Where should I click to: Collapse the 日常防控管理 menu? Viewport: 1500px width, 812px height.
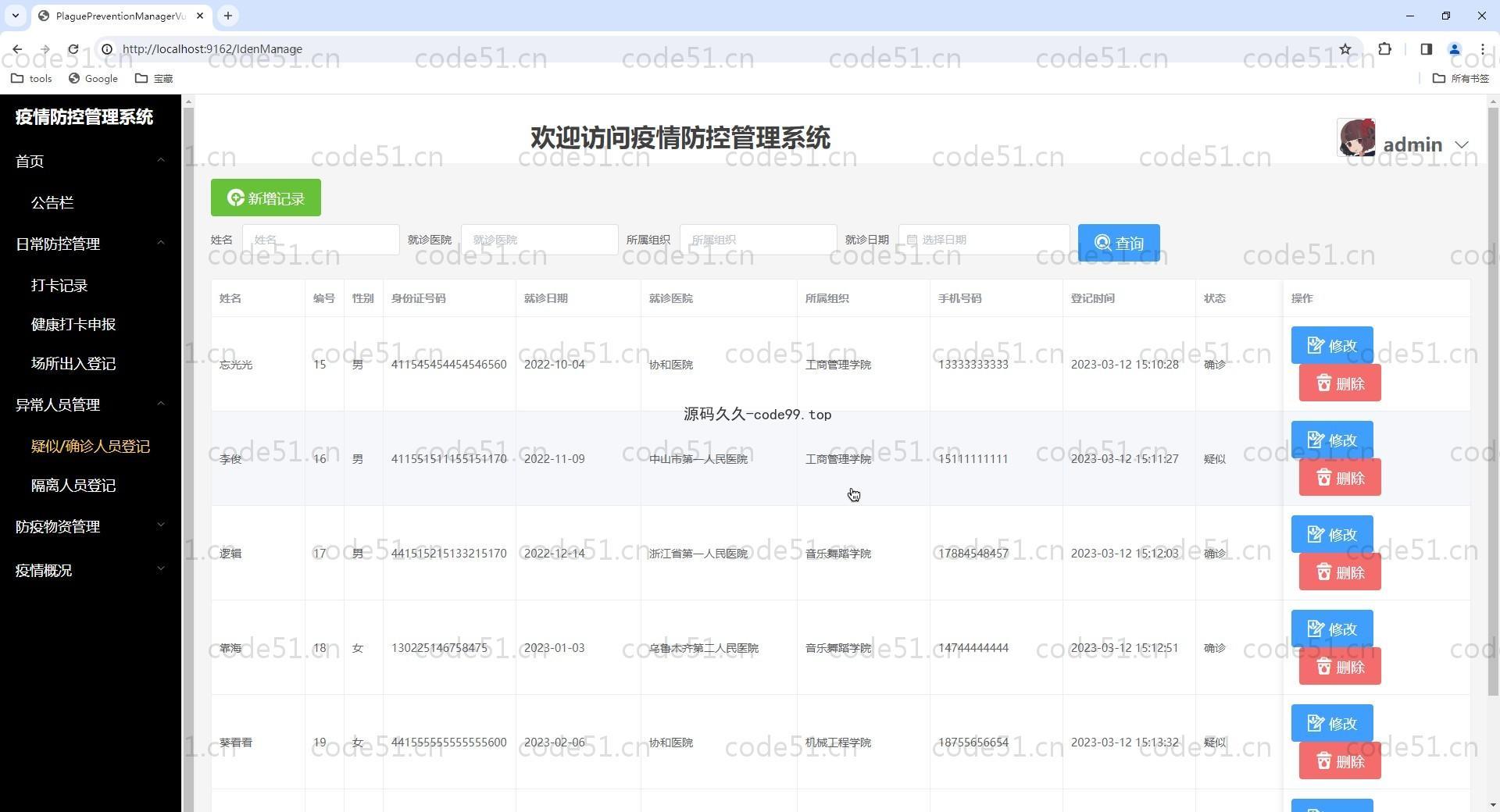point(91,244)
